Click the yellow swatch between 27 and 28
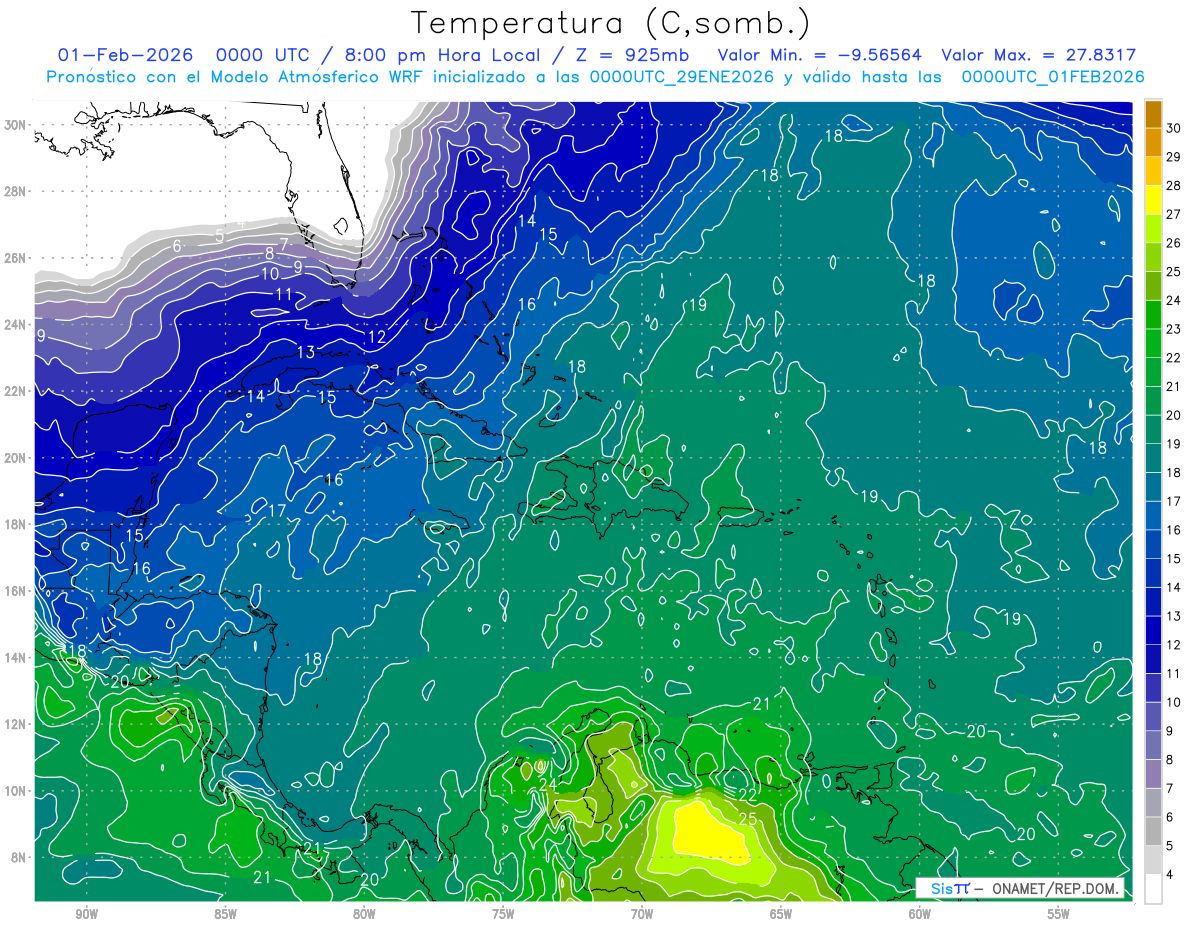The image size is (1200, 927). pyautogui.click(x=1153, y=199)
